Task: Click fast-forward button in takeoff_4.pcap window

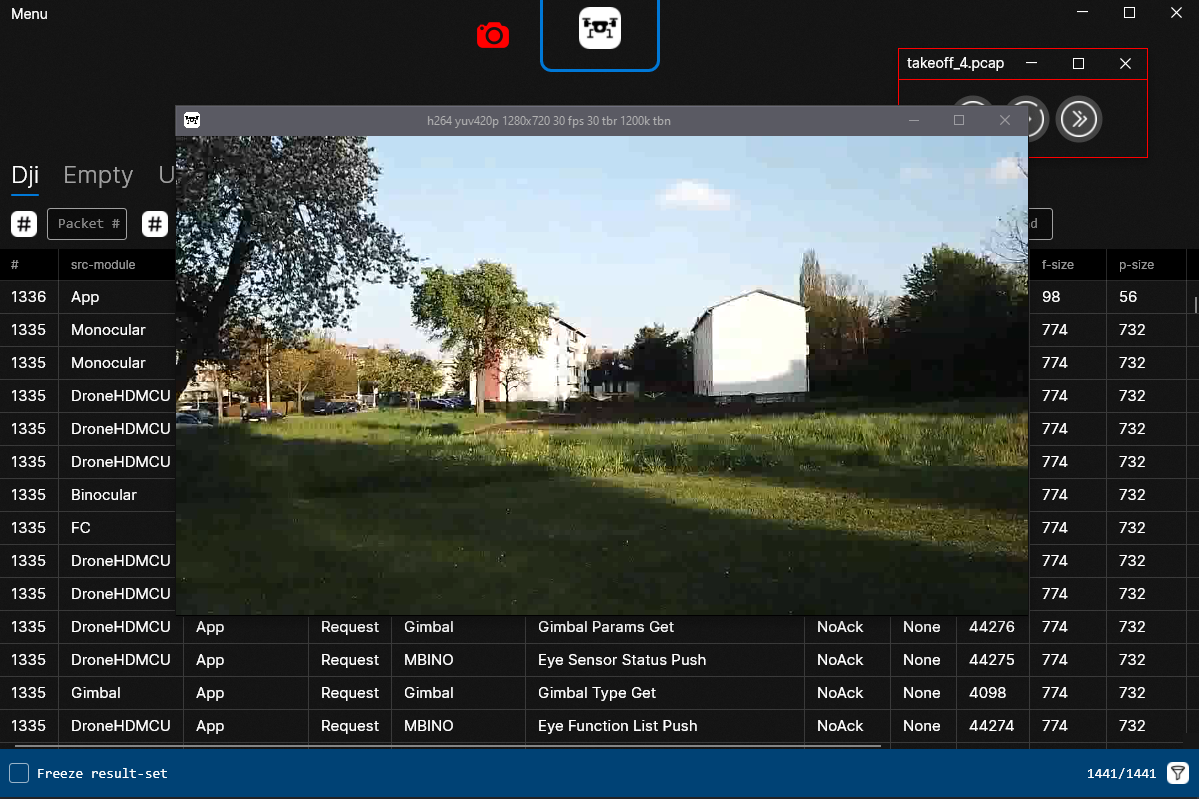Action: pos(1078,119)
